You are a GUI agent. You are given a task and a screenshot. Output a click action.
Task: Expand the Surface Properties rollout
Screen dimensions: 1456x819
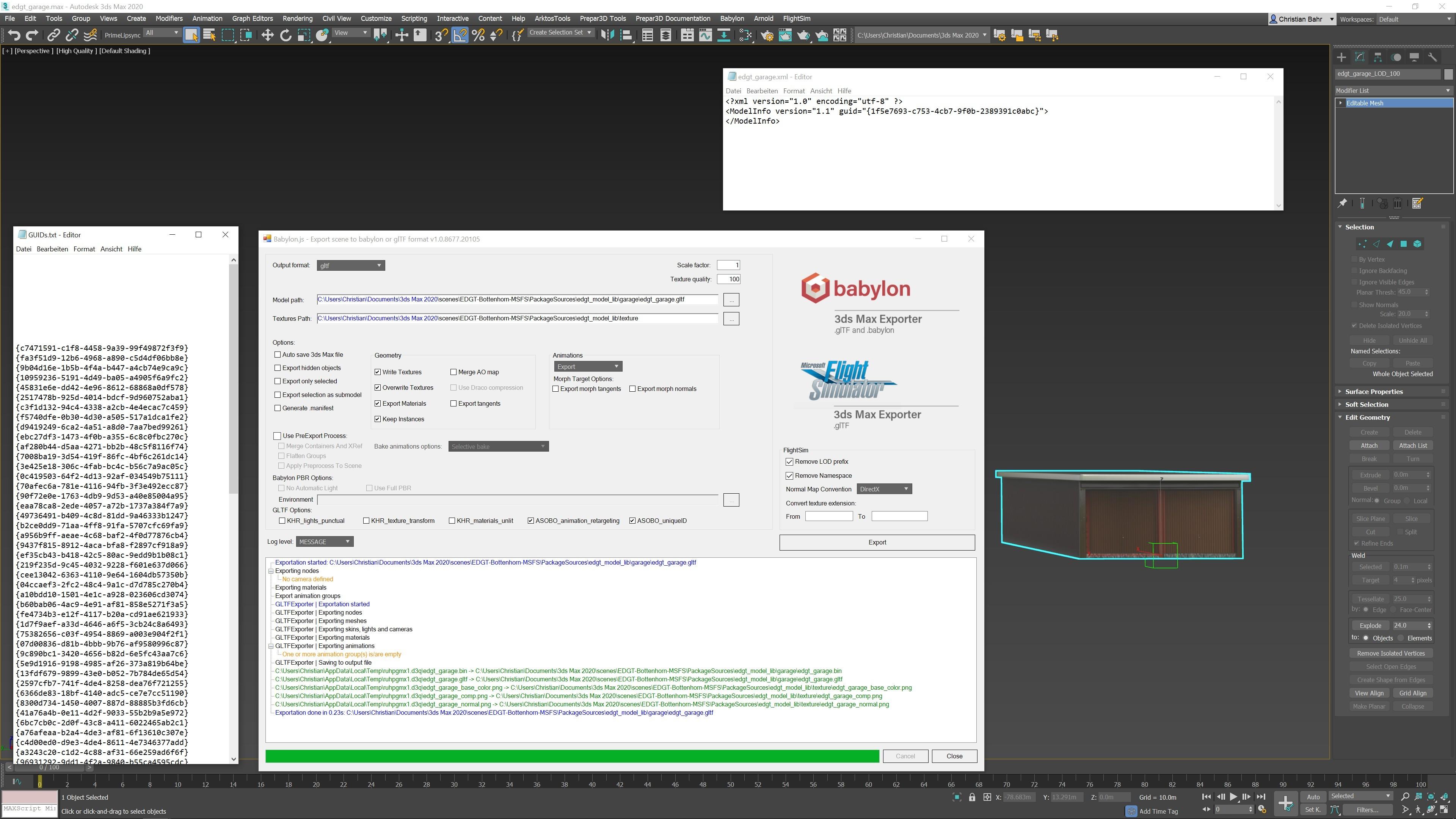pos(1373,391)
